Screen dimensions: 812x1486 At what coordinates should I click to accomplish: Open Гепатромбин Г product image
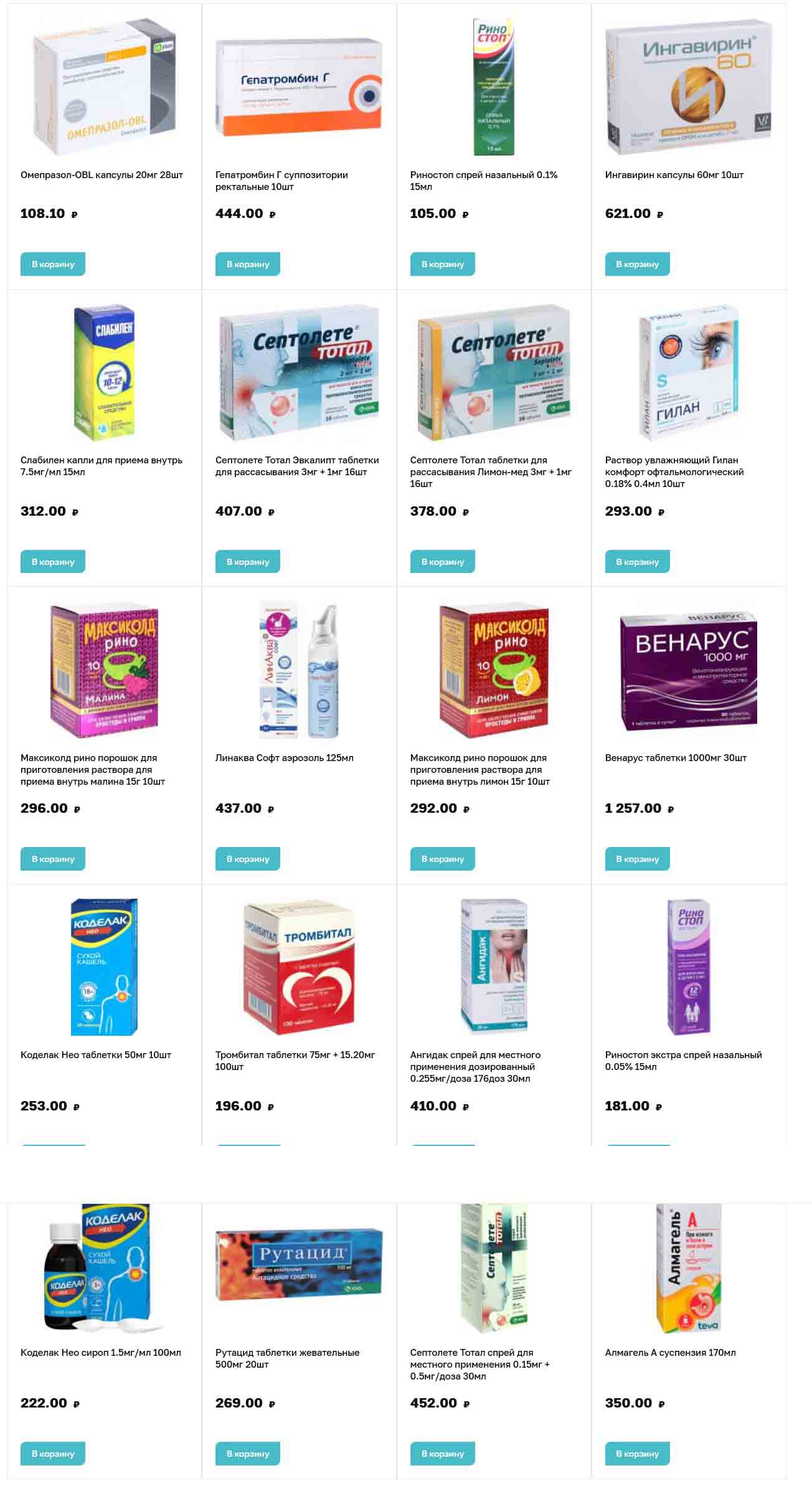[x=299, y=87]
